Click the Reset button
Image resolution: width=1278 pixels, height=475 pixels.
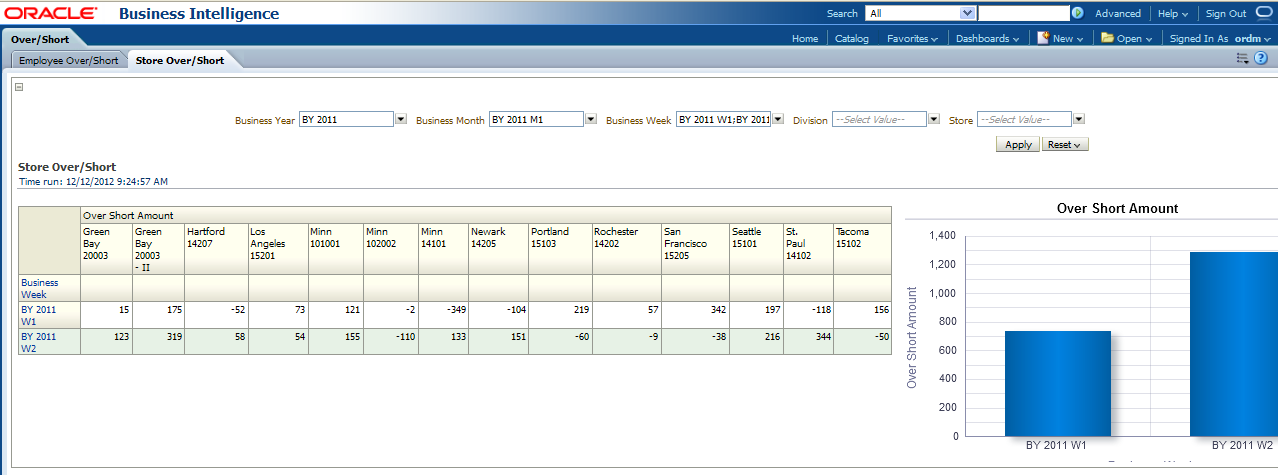pos(1065,144)
